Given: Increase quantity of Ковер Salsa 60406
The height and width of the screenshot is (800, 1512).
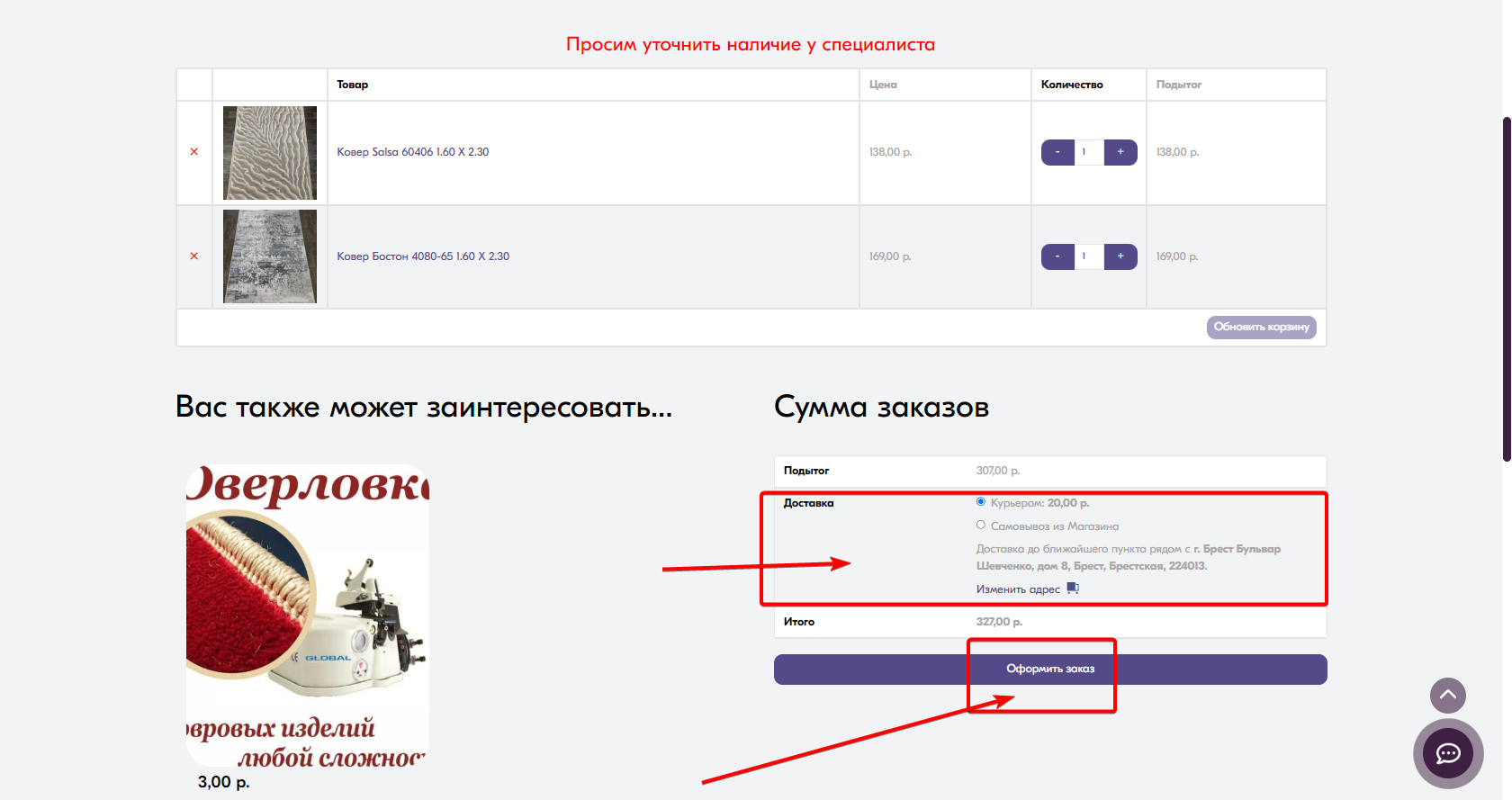Looking at the screenshot, I should [1120, 152].
